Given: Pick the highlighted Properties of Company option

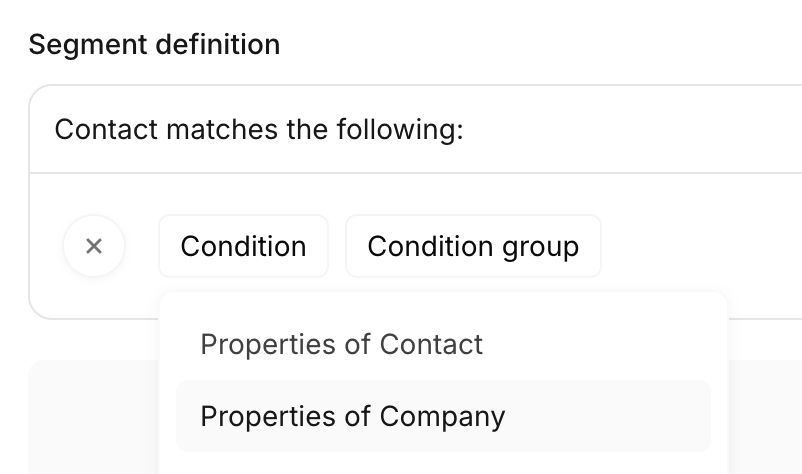Looking at the screenshot, I should (x=353, y=416).
